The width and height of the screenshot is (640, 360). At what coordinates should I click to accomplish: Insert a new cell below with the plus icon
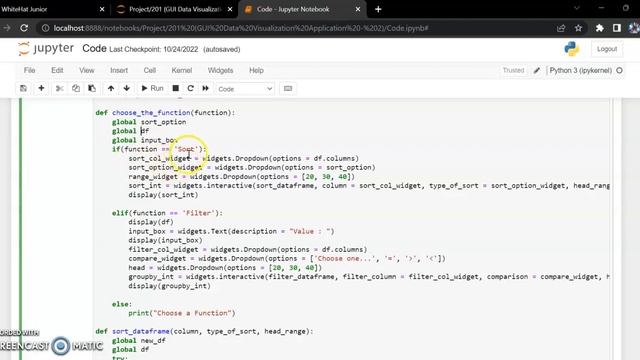click(x=41, y=88)
